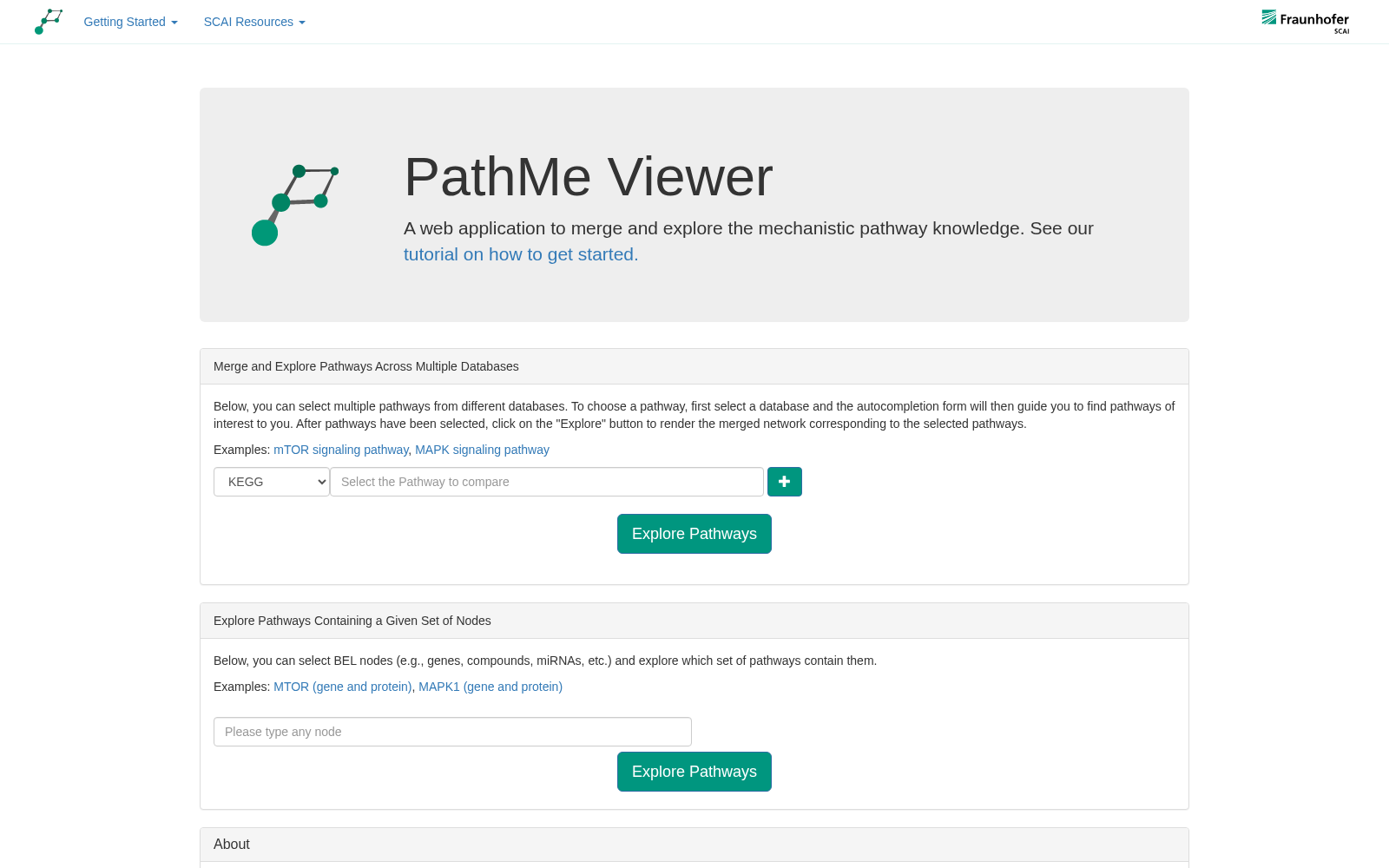Click the PathMe logo in navbar
Viewport: 1389px width, 868px height.
pyautogui.click(x=49, y=22)
